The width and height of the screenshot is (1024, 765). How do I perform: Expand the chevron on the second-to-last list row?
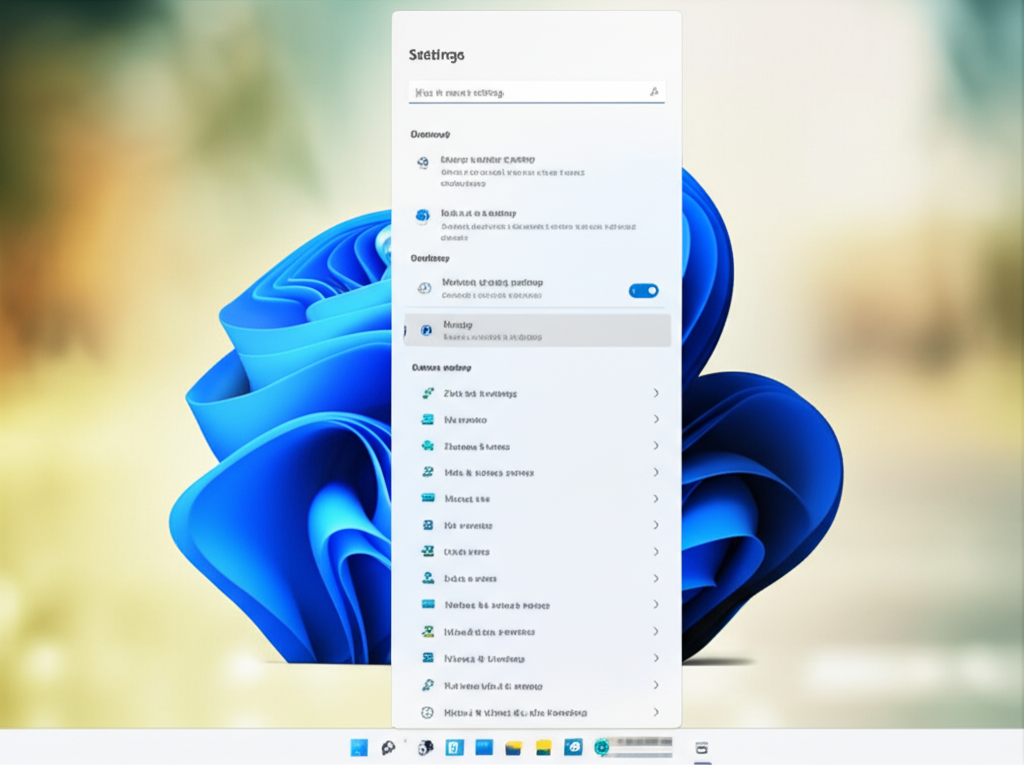656,685
